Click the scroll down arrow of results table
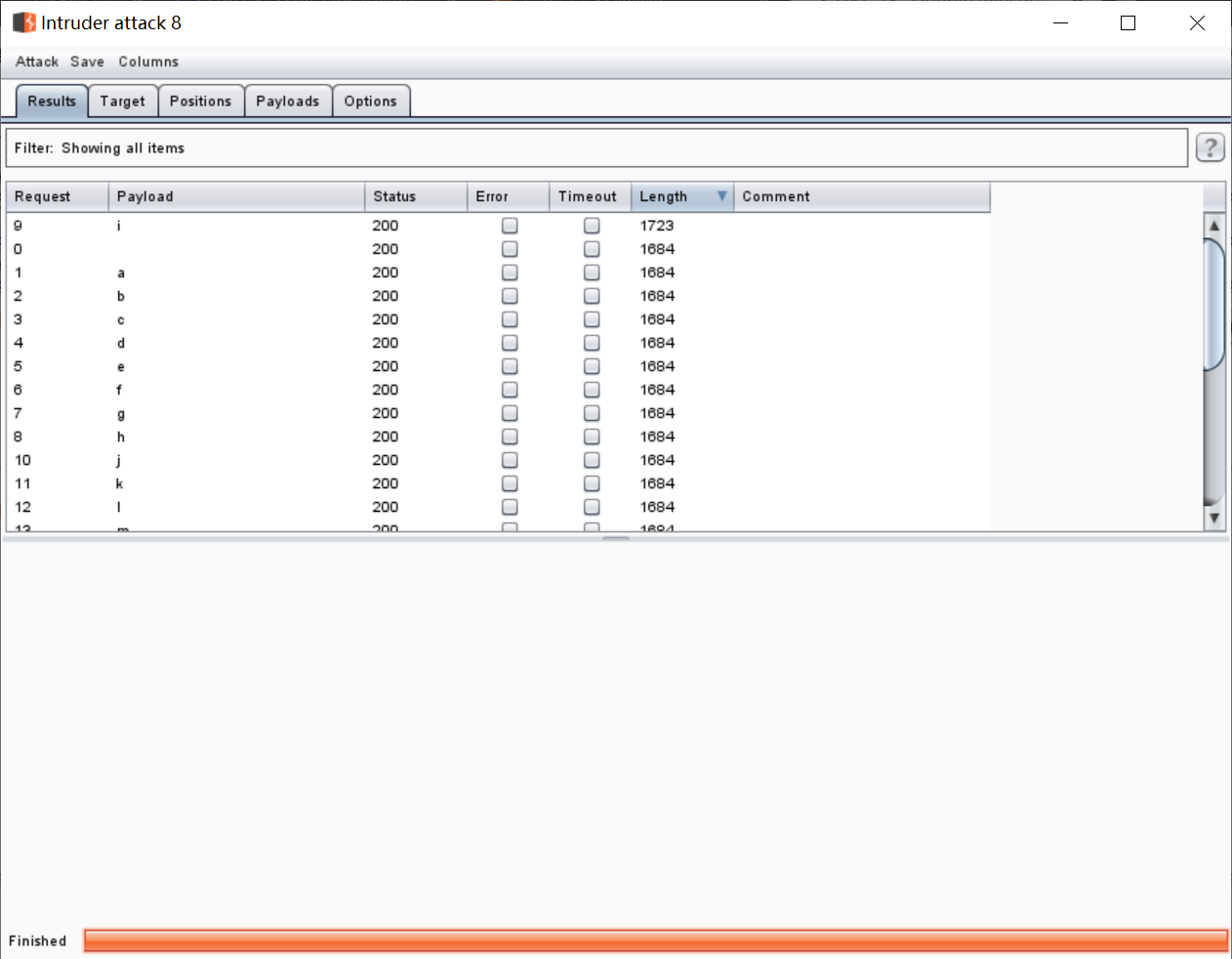1232x959 pixels. point(1214,518)
